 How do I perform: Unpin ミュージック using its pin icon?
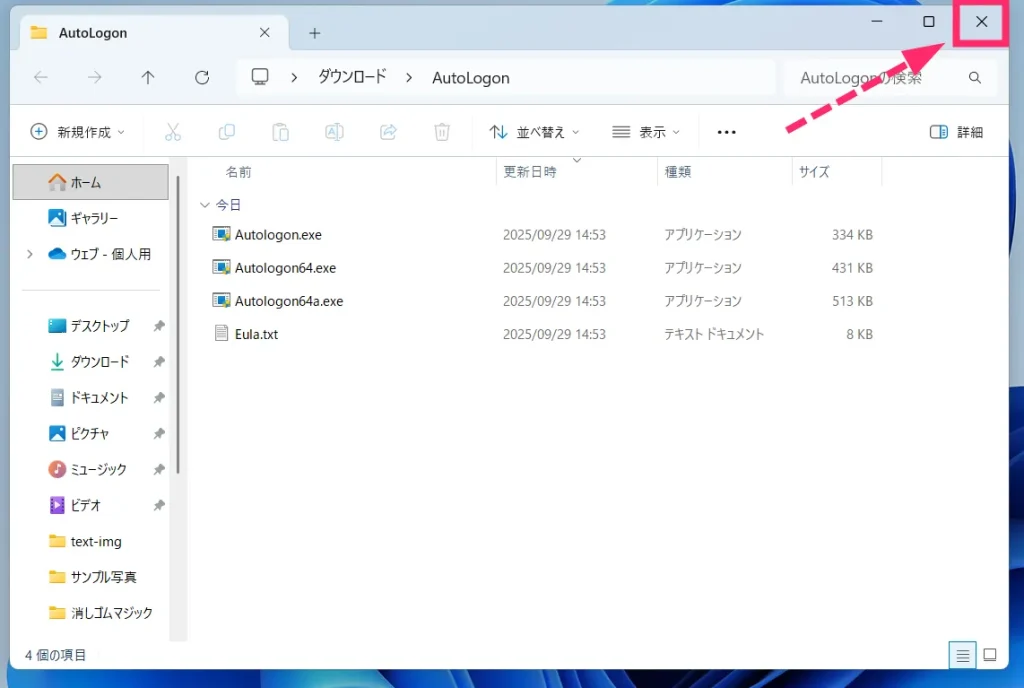point(159,469)
